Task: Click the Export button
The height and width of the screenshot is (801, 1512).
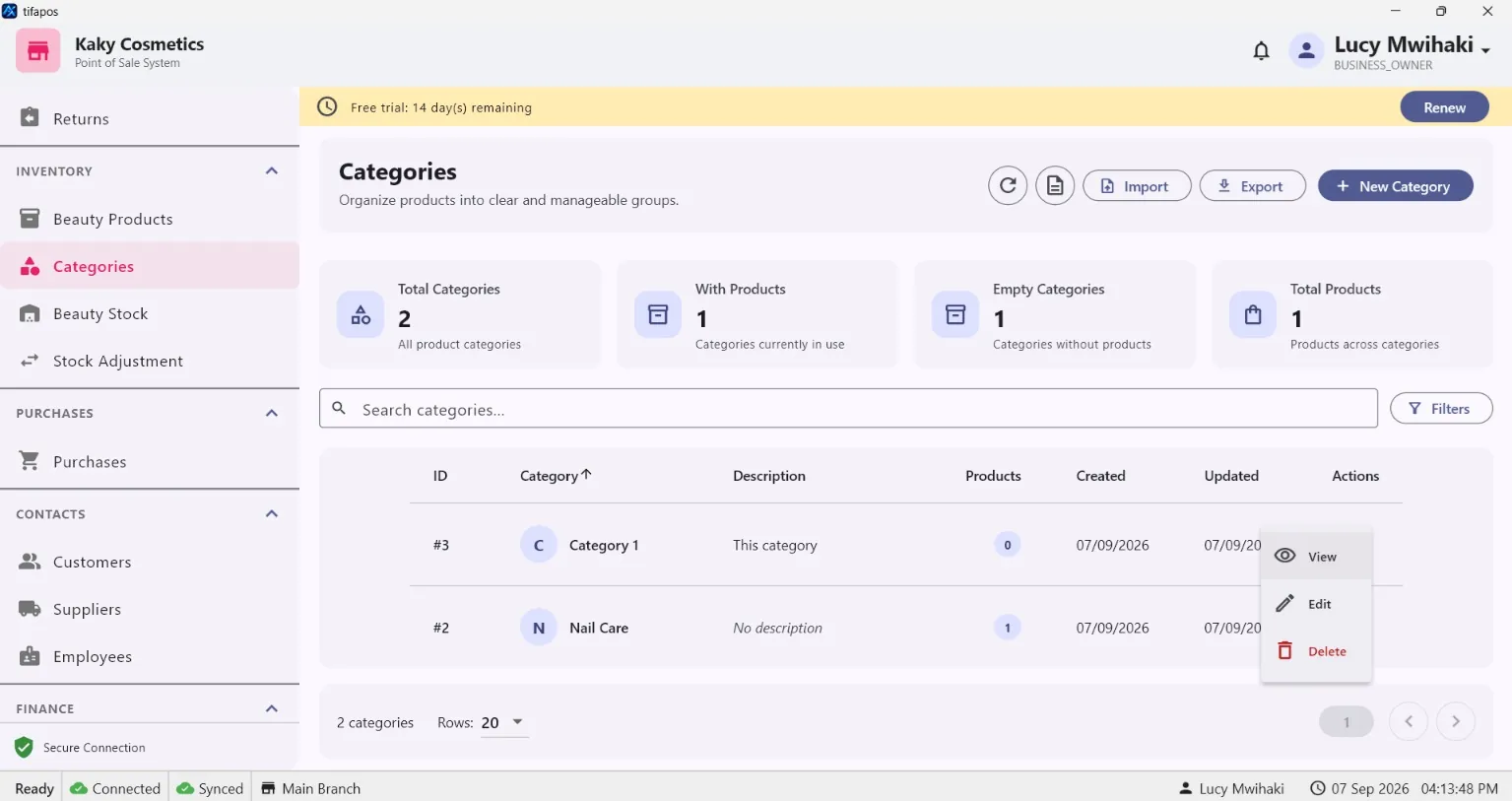Action: point(1252,185)
